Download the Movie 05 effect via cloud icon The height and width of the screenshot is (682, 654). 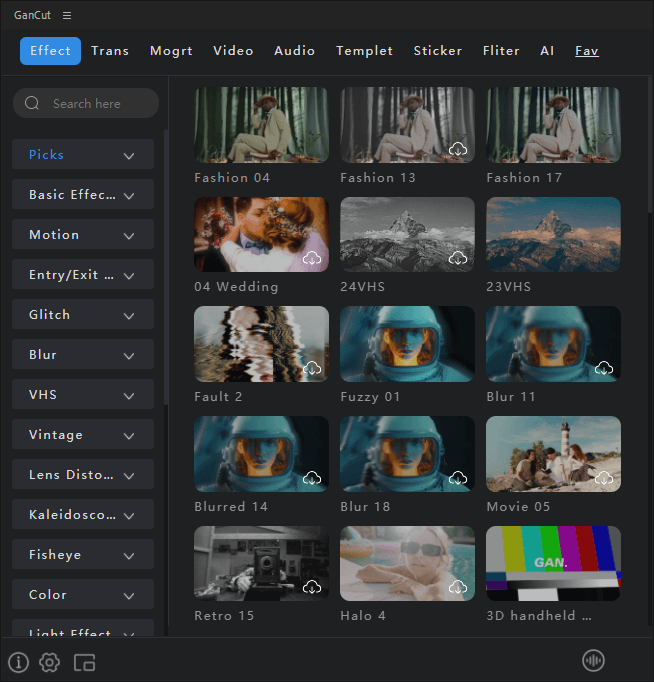click(x=604, y=478)
